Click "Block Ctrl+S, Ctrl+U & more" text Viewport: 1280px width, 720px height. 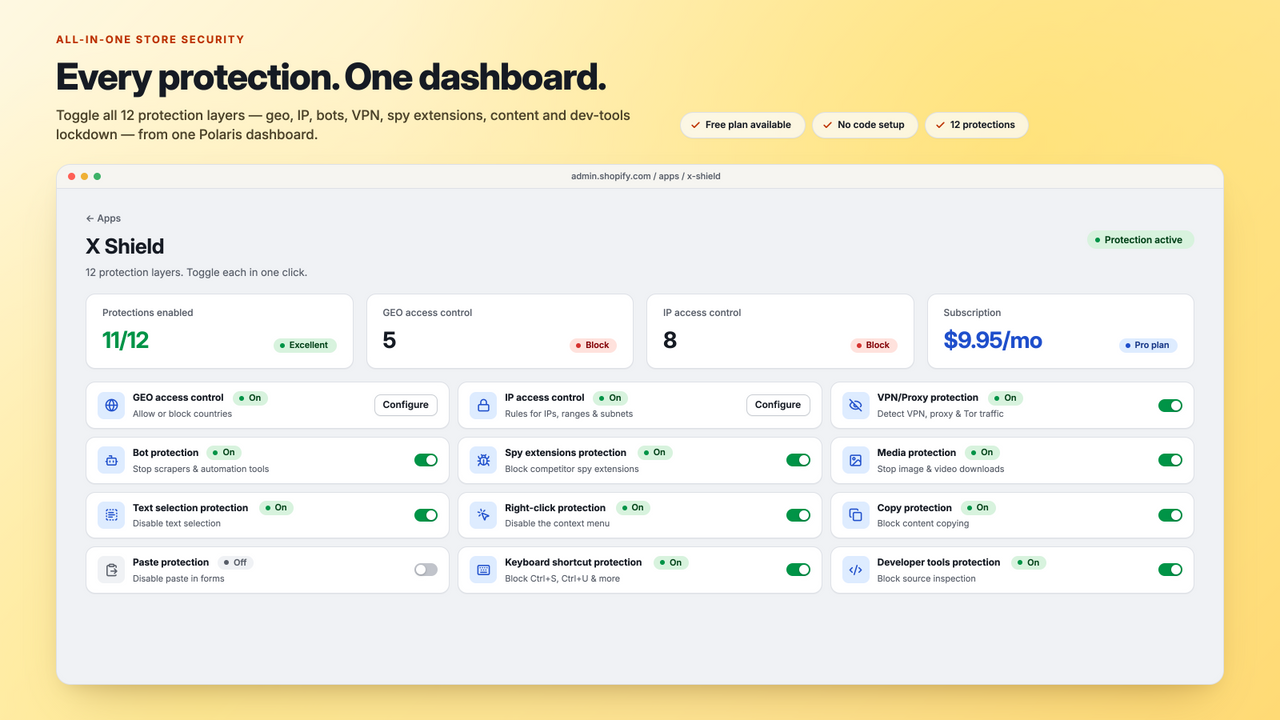tap(562, 579)
